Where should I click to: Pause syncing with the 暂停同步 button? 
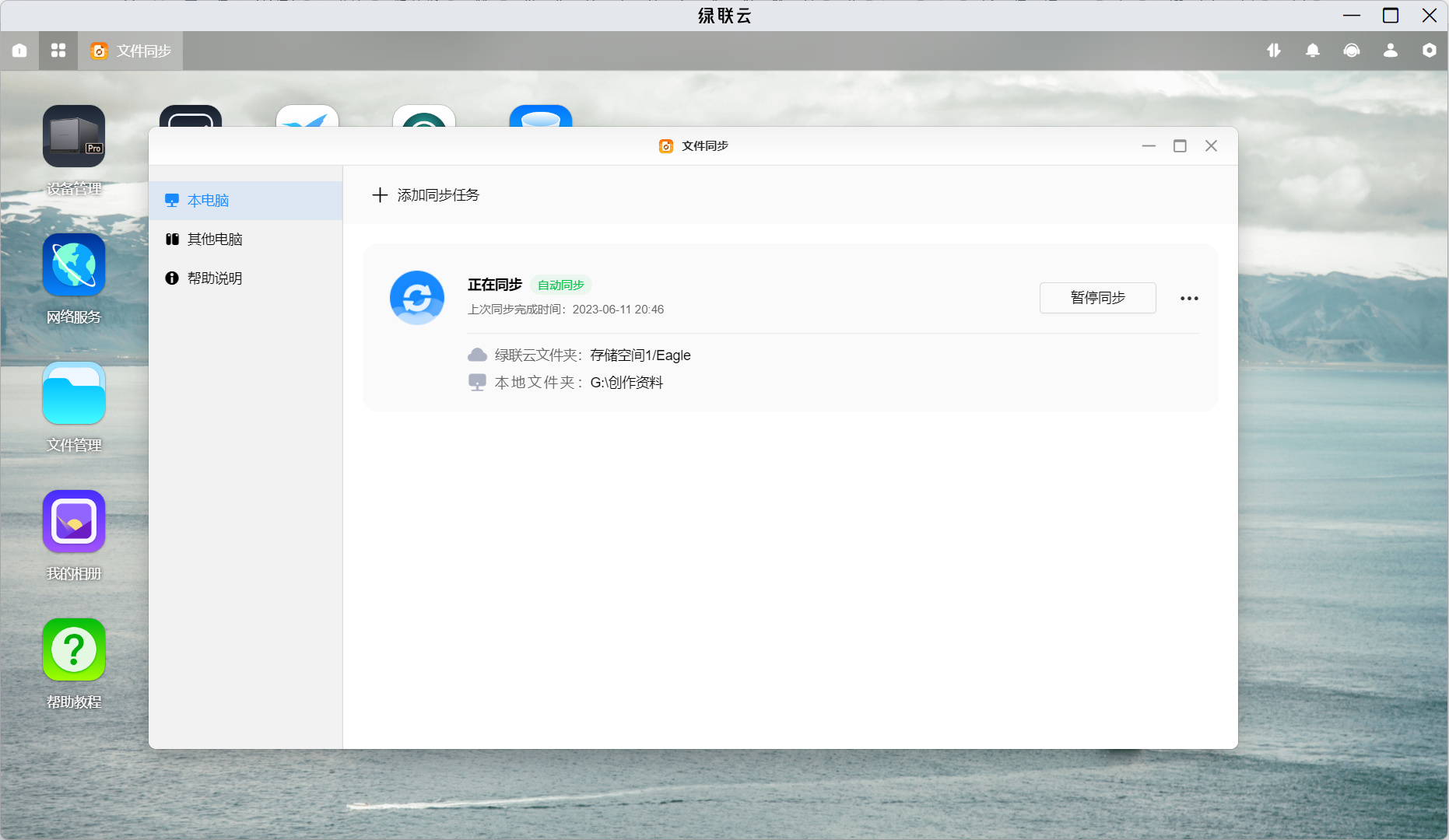tap(1097, 298)
